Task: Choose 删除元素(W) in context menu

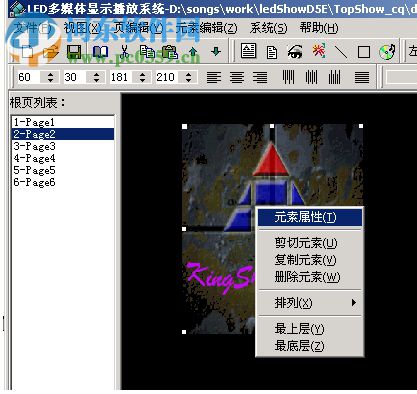Action: [310, 277]
